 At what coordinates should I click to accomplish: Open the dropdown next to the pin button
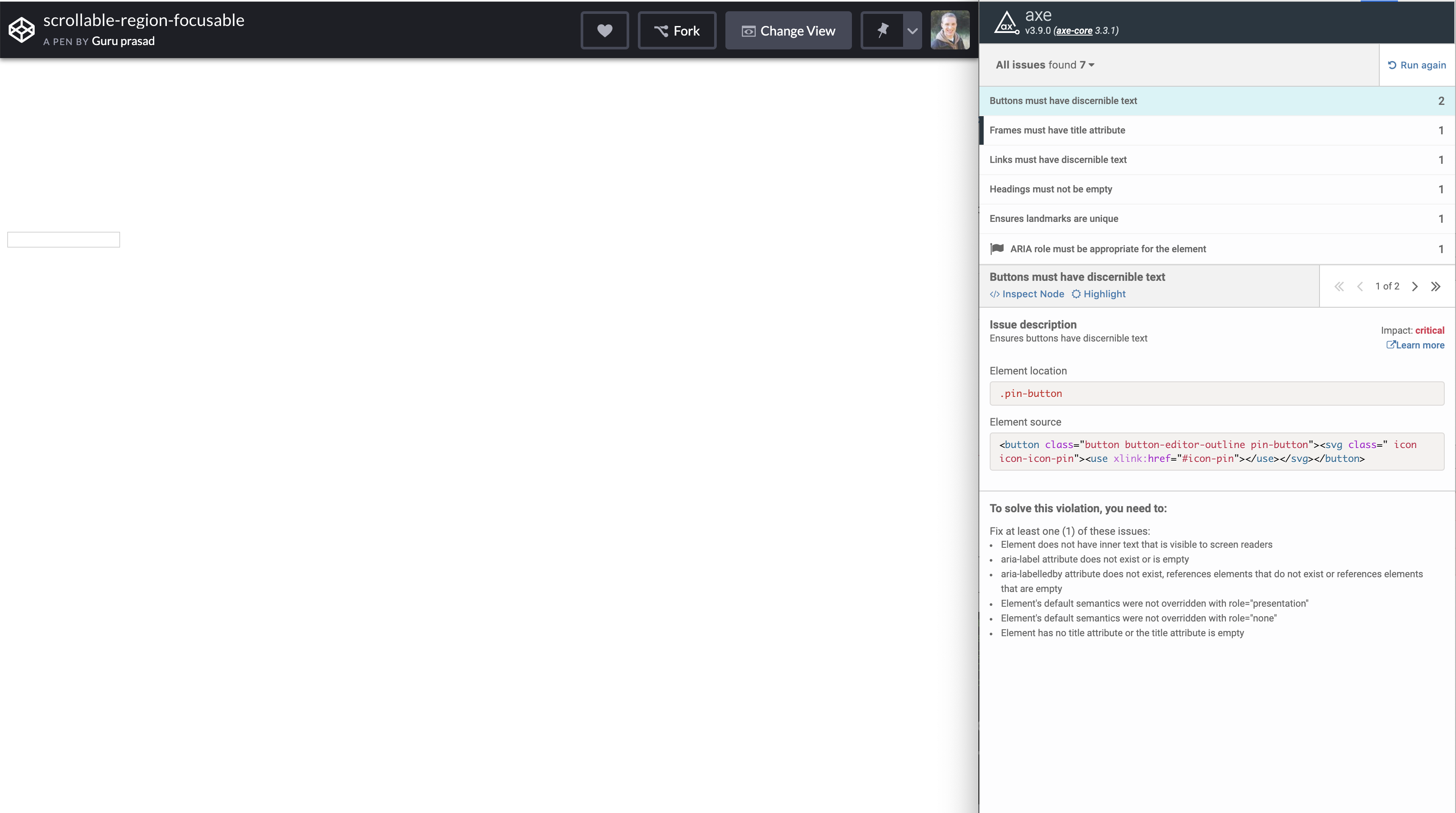pos(912,30)
